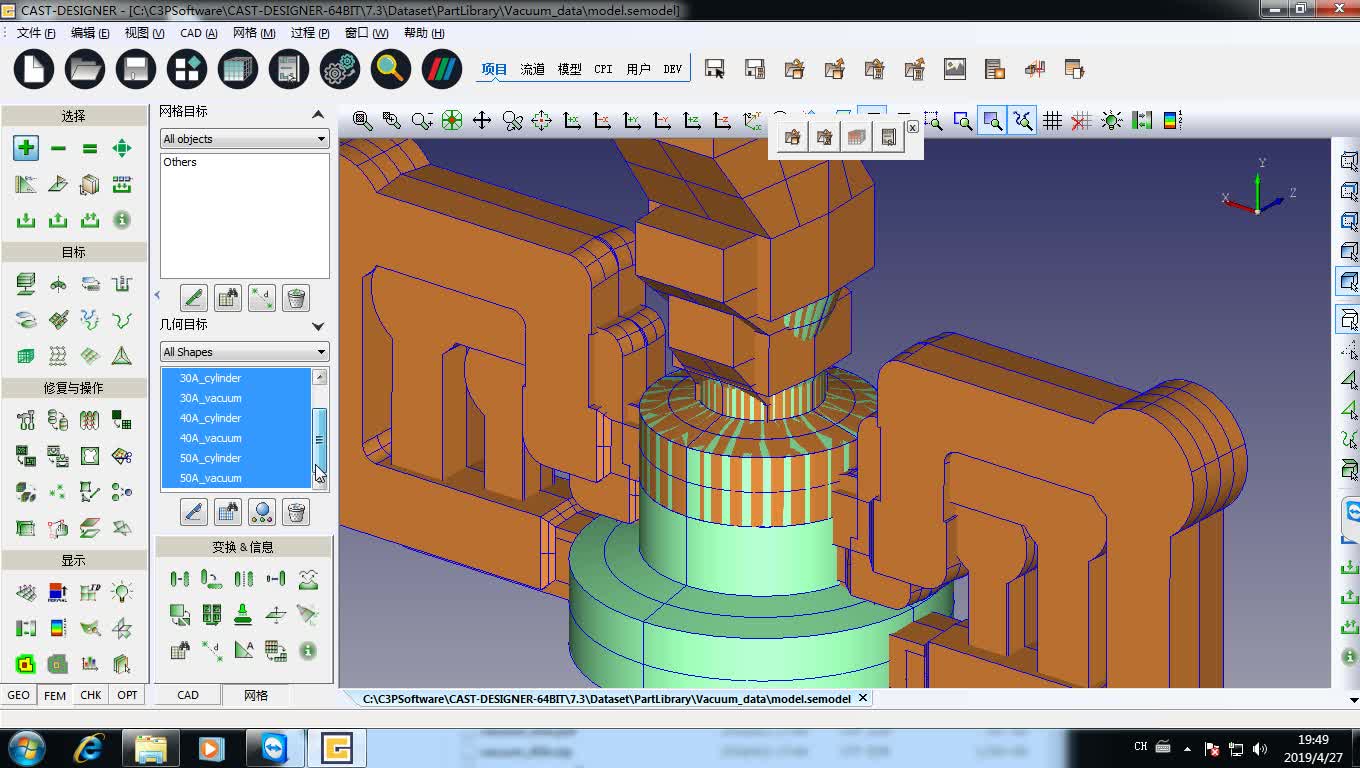The image size is (1360, 768).
Task: Select the 流道 ribbon tab
Action: coord(532,69)
